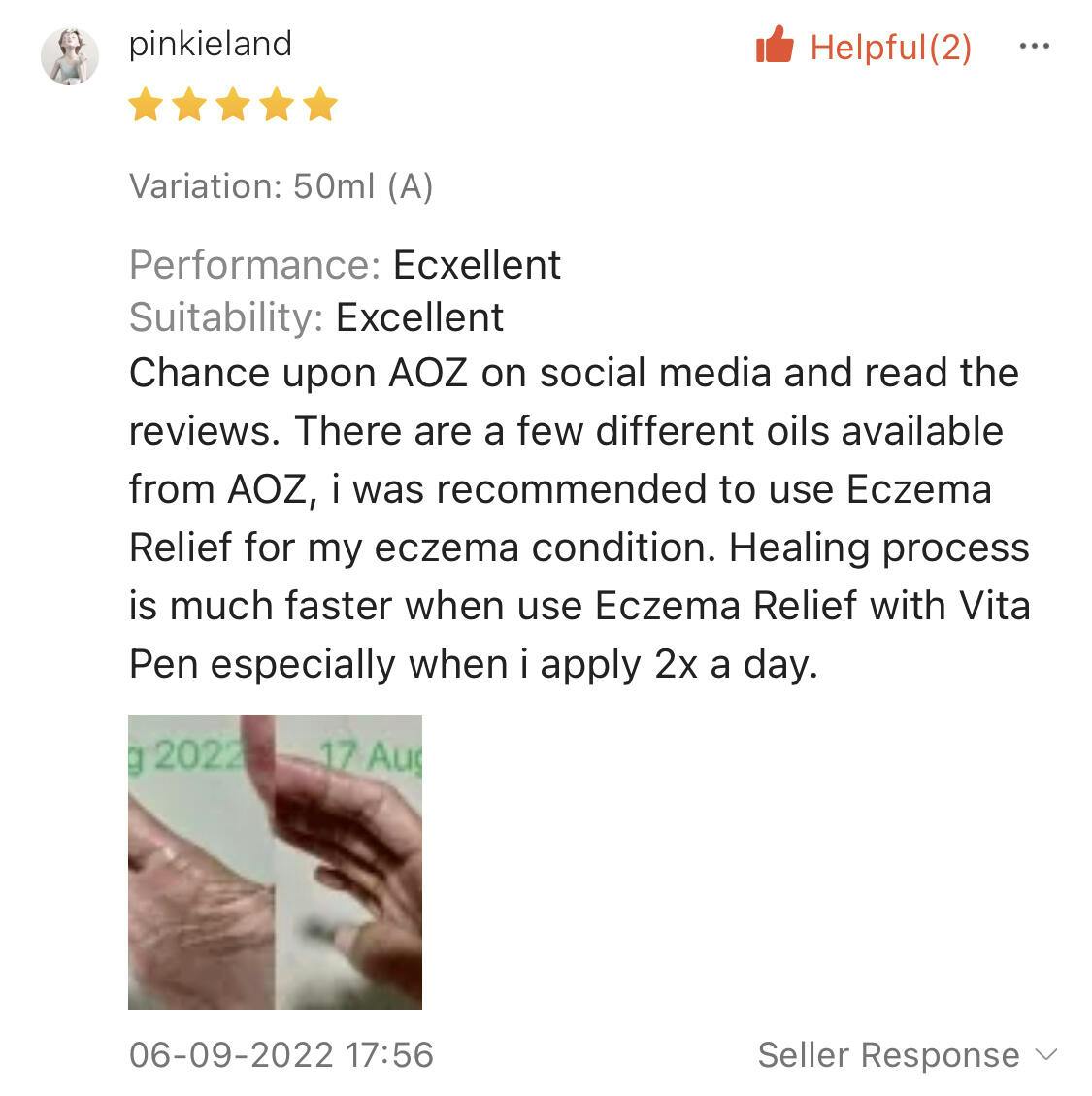The image size is (1092, 1096).
Task: Open the pinkieland username link
Action: tap(211, 44)
